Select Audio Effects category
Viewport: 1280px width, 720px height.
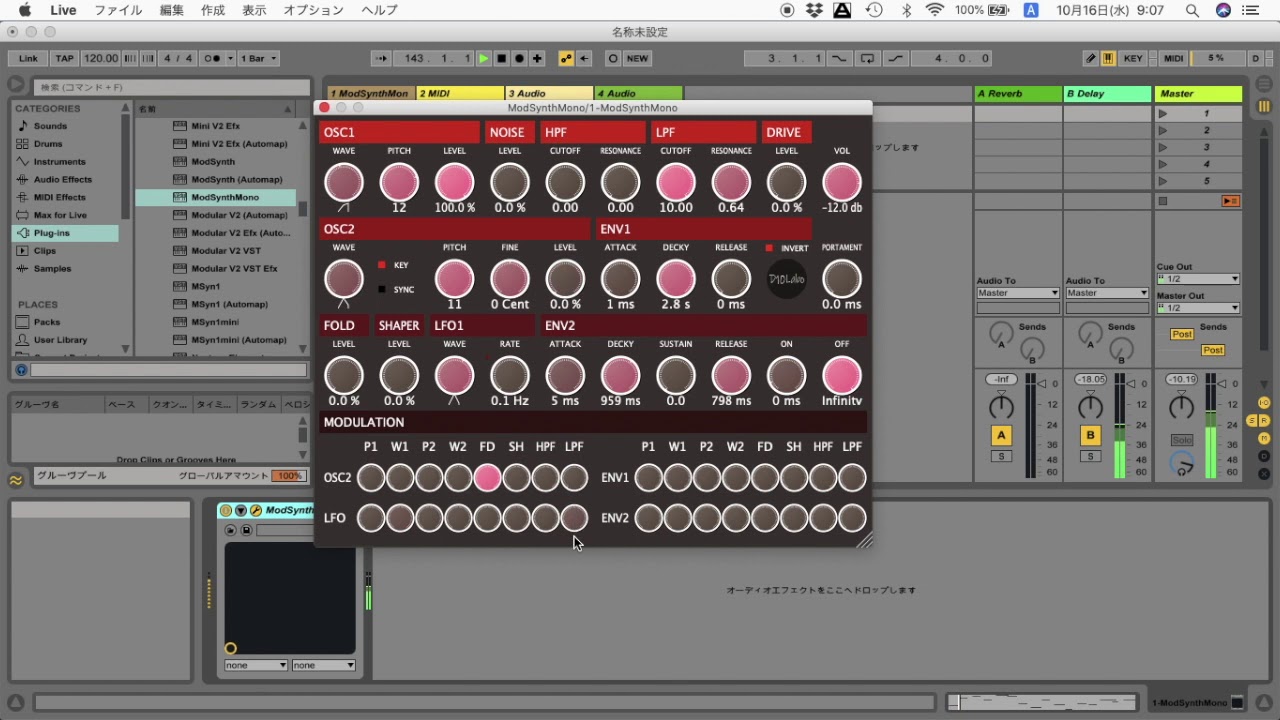coord(62,180)
